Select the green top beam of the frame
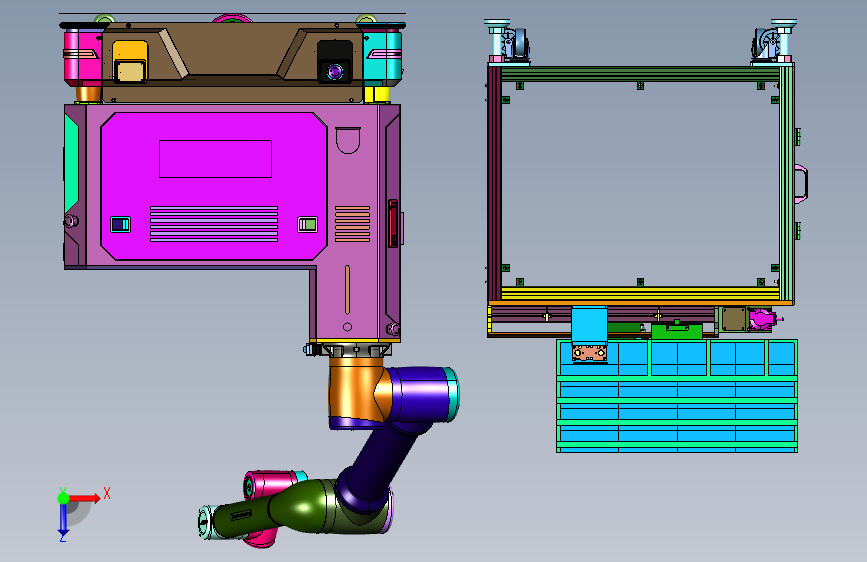This screenshot has width=867, height=562. click(640, 74)
